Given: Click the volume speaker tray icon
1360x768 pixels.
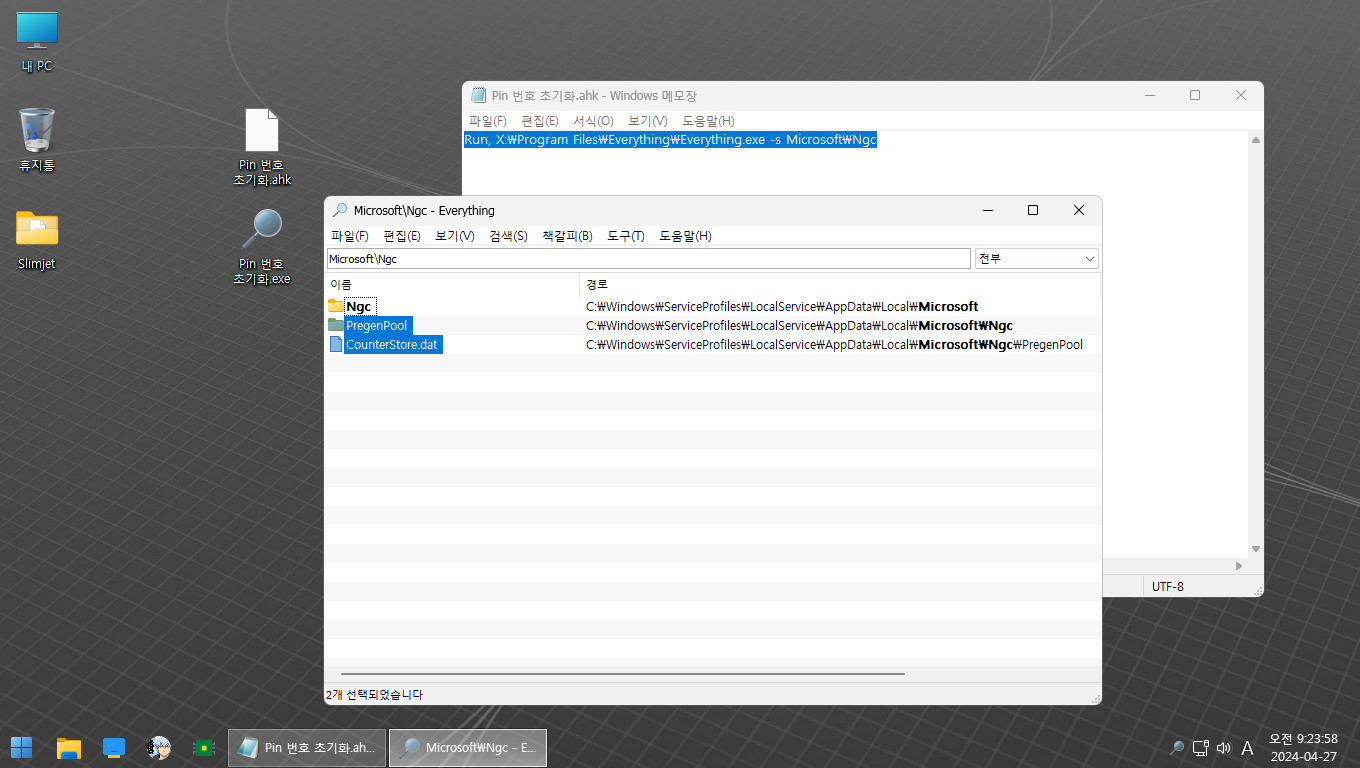Looking at the screenshot, I should [1223, 747].
